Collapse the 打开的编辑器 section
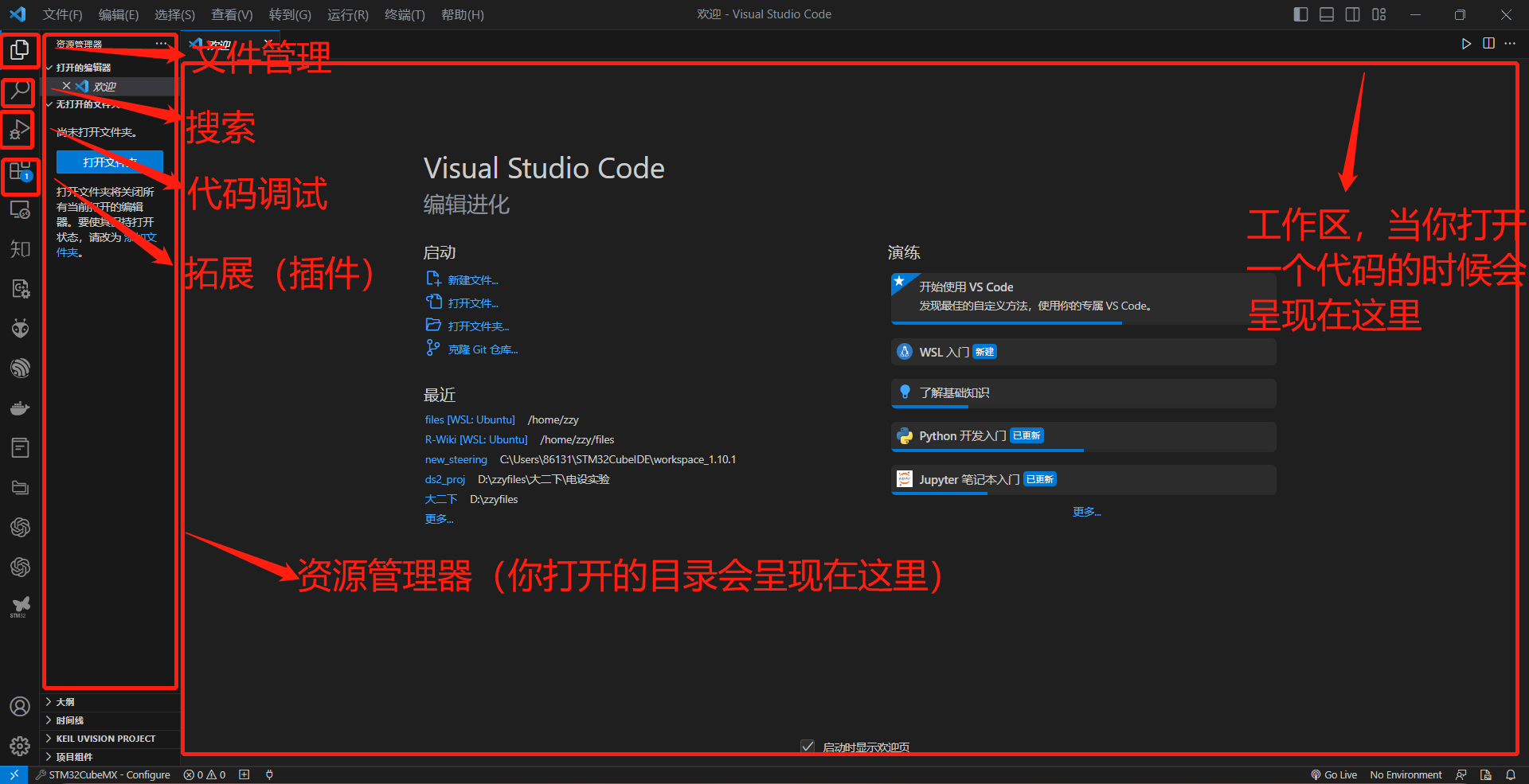This screenshot has height=784, width=1529. 111,68
